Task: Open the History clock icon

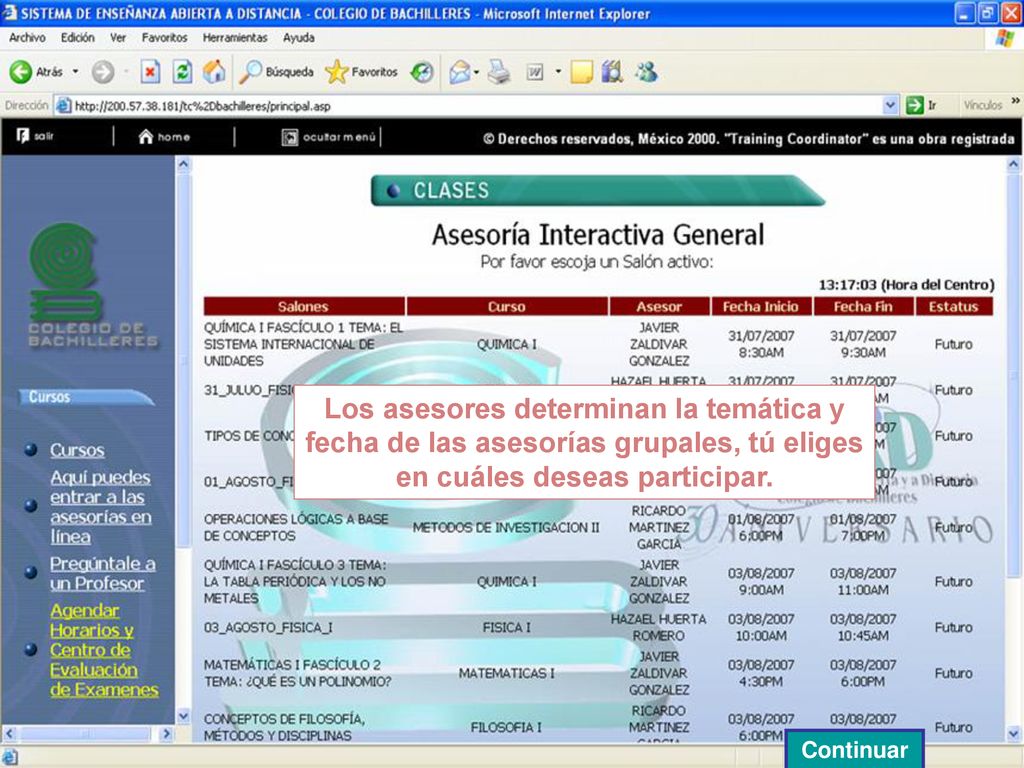Action: pos(422,72)
